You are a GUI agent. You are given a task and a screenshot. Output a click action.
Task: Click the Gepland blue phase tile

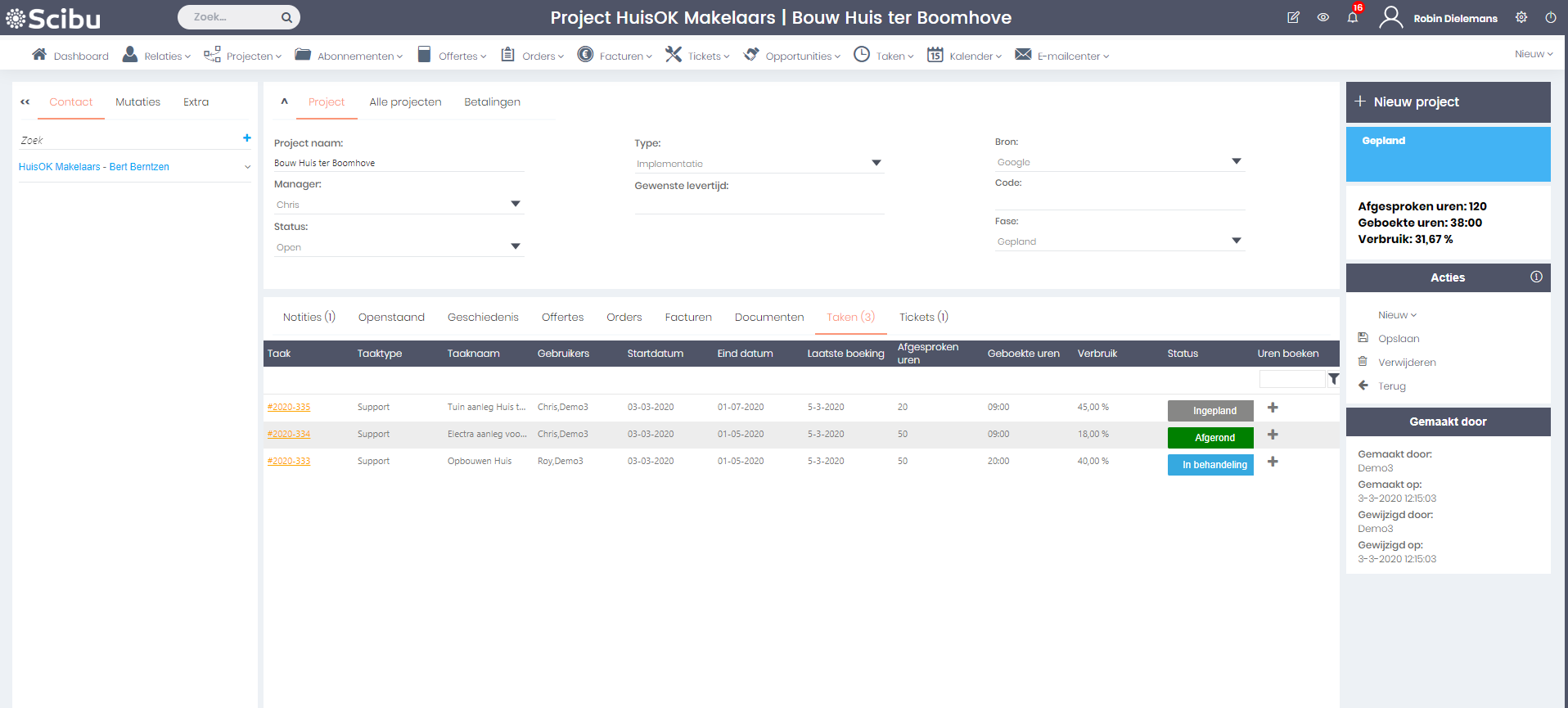pos(1448,154)
